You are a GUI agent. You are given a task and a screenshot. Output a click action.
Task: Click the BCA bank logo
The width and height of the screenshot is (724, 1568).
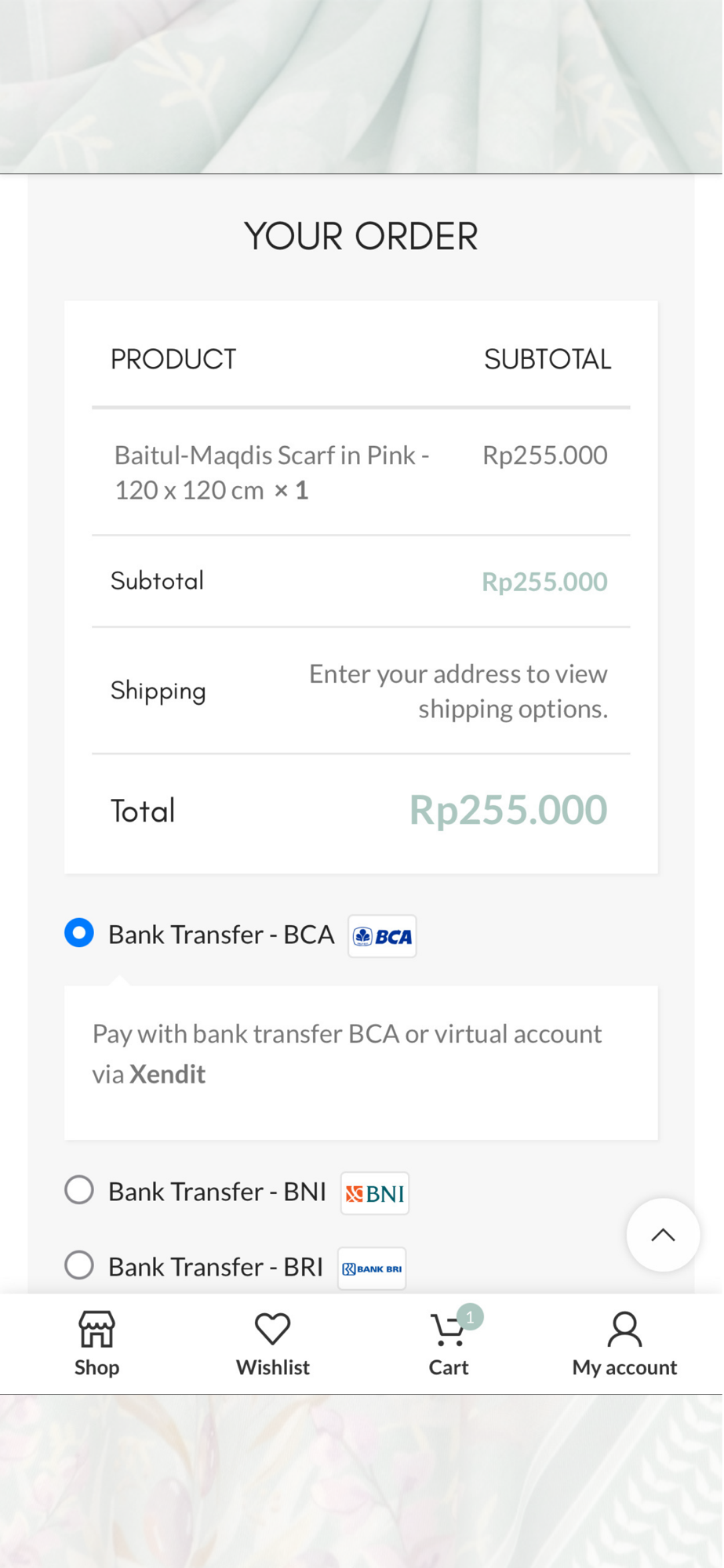click(x=382, y=936)
